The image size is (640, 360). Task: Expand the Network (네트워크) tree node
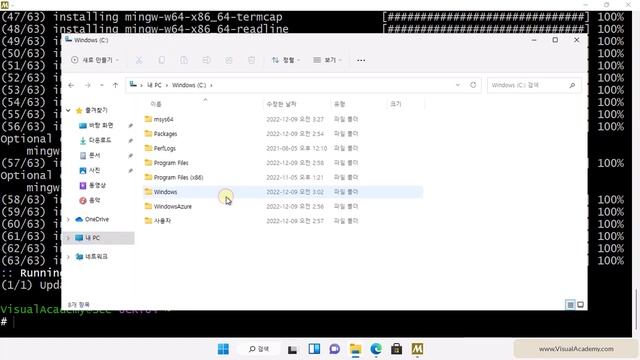tap(68, 257)
